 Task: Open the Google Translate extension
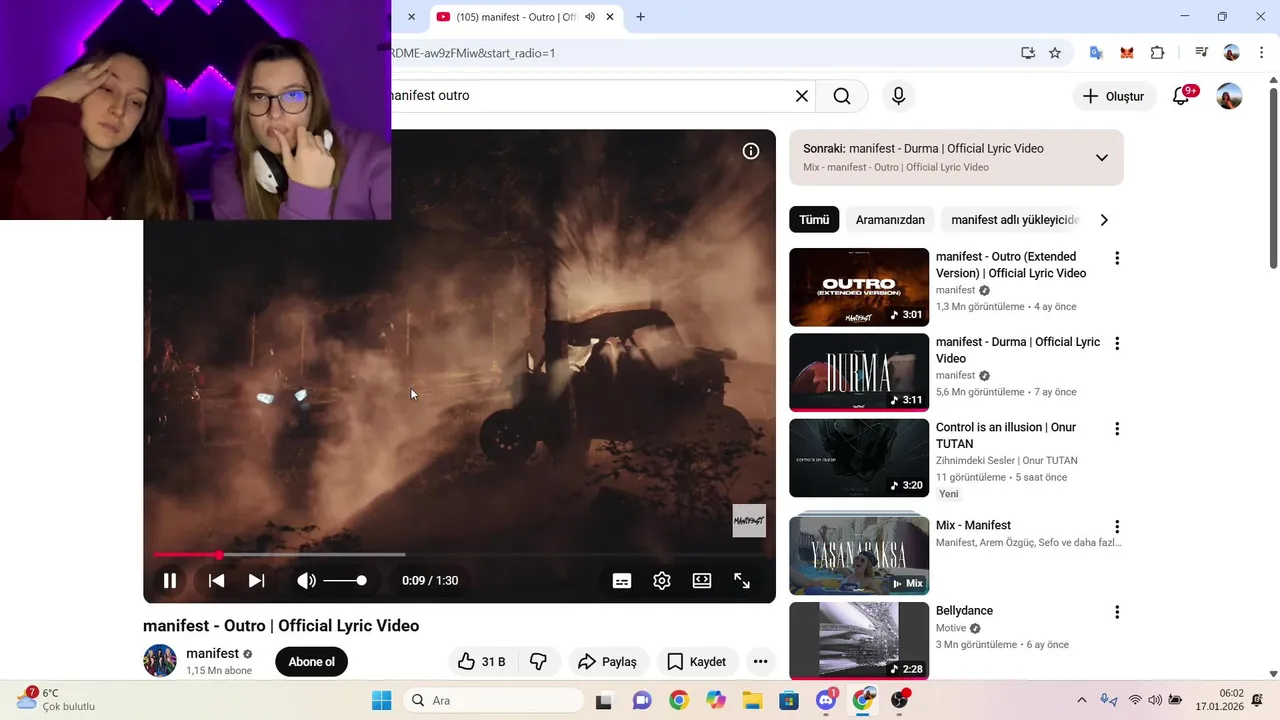1096,53
